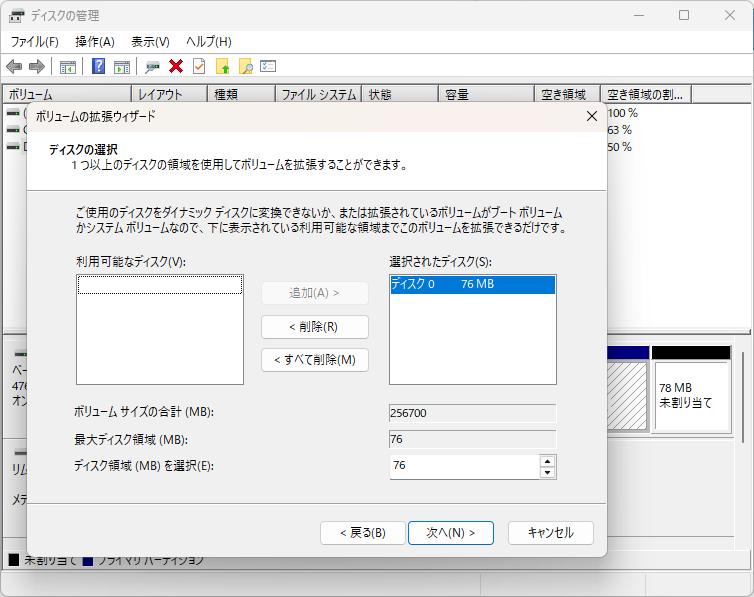The width and height of the screenshot is (754, 597).
Task: Click the disk map vertical scrollbar
Action: click(x=744, y=397)
